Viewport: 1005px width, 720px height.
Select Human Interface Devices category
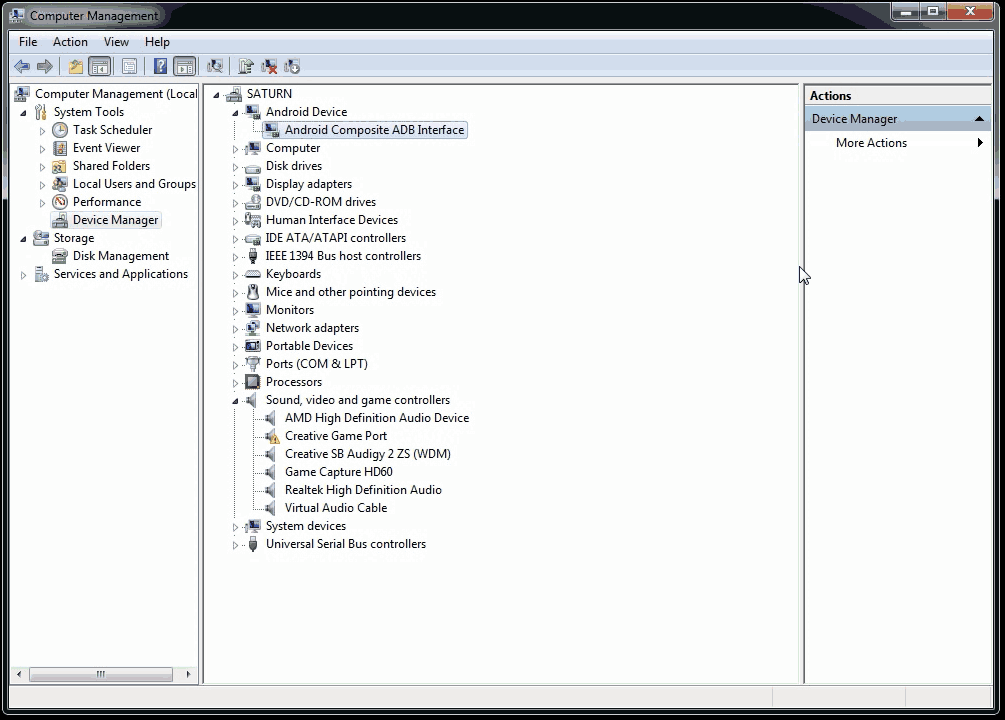pos(332,220)
